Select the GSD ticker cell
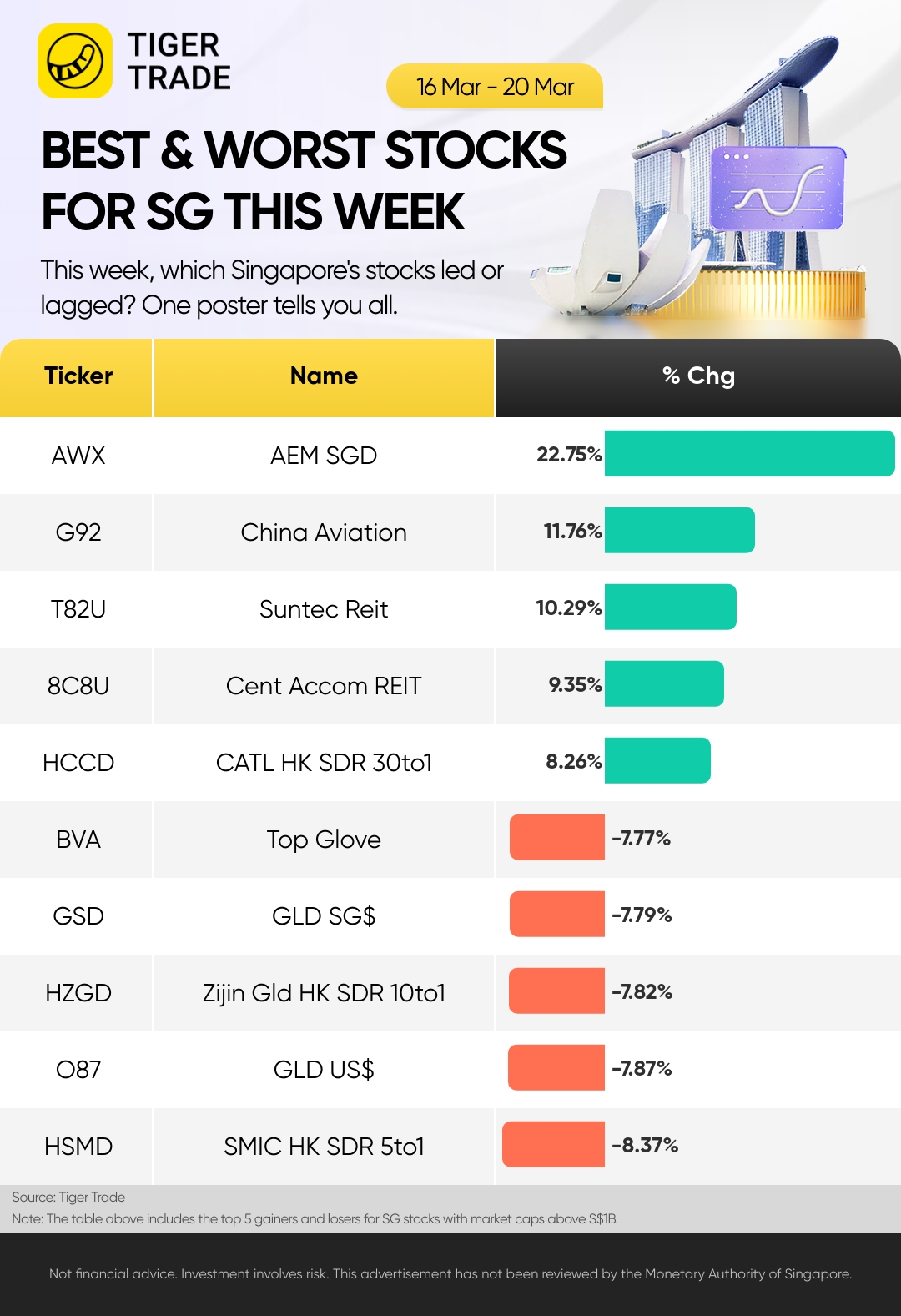 point(78,916)
